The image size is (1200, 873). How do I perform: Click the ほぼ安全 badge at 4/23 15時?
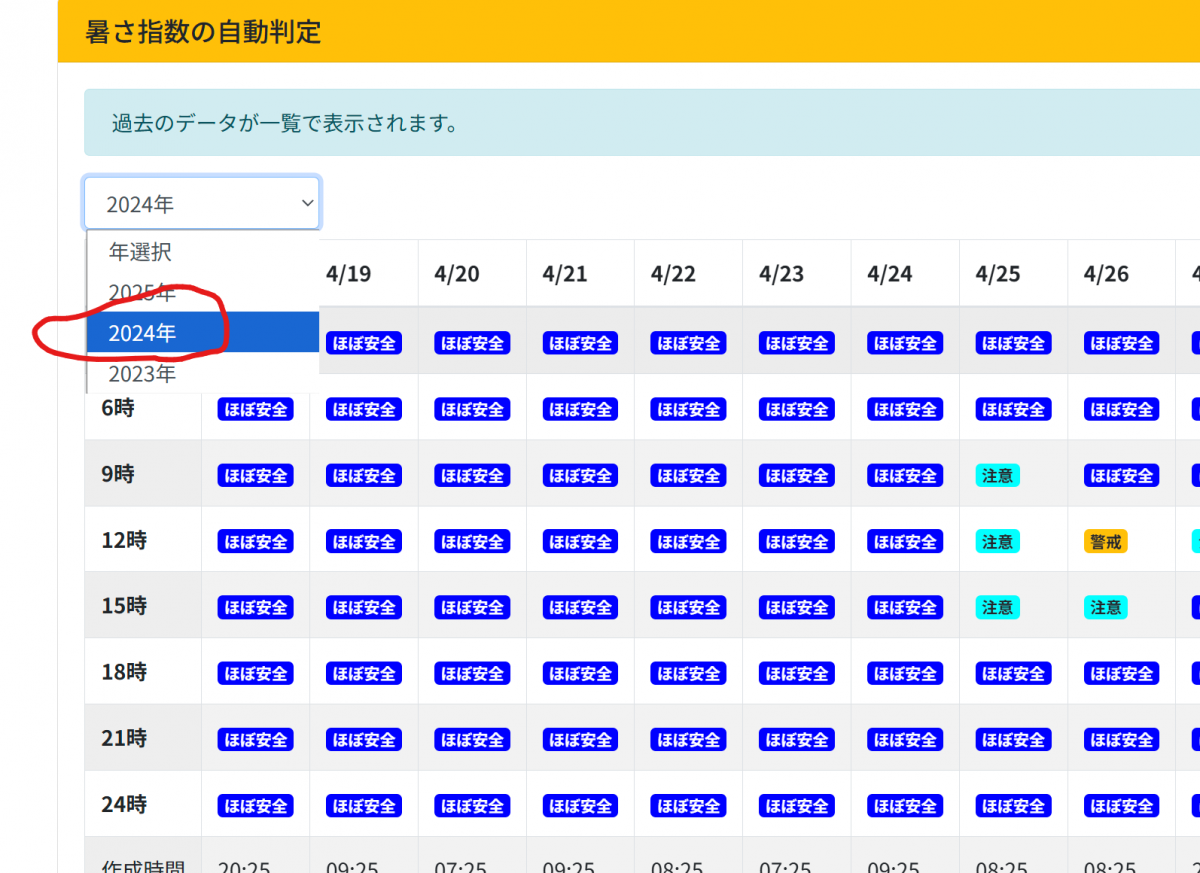(796, 607)
